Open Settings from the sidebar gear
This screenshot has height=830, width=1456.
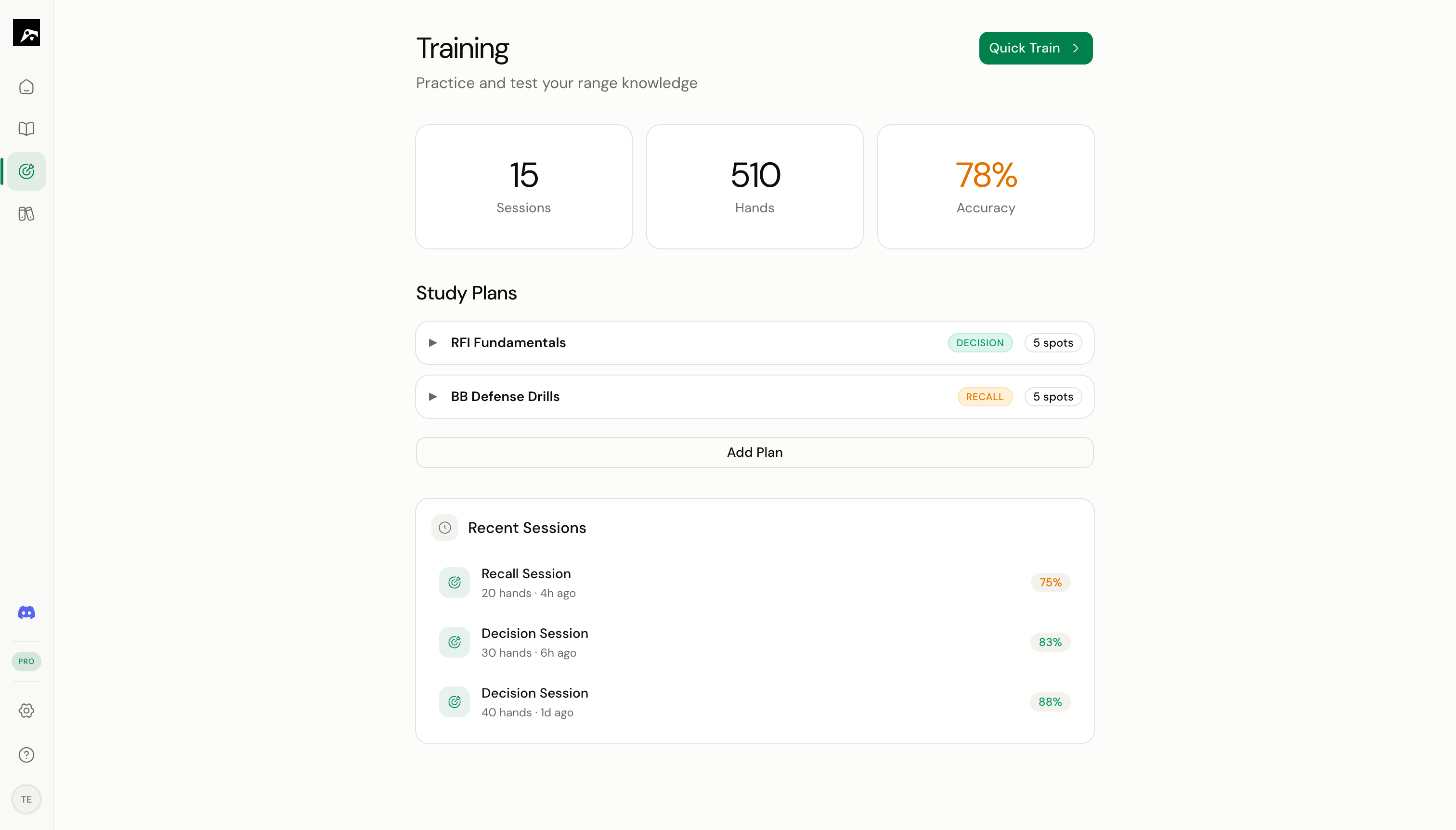(26, 710)
